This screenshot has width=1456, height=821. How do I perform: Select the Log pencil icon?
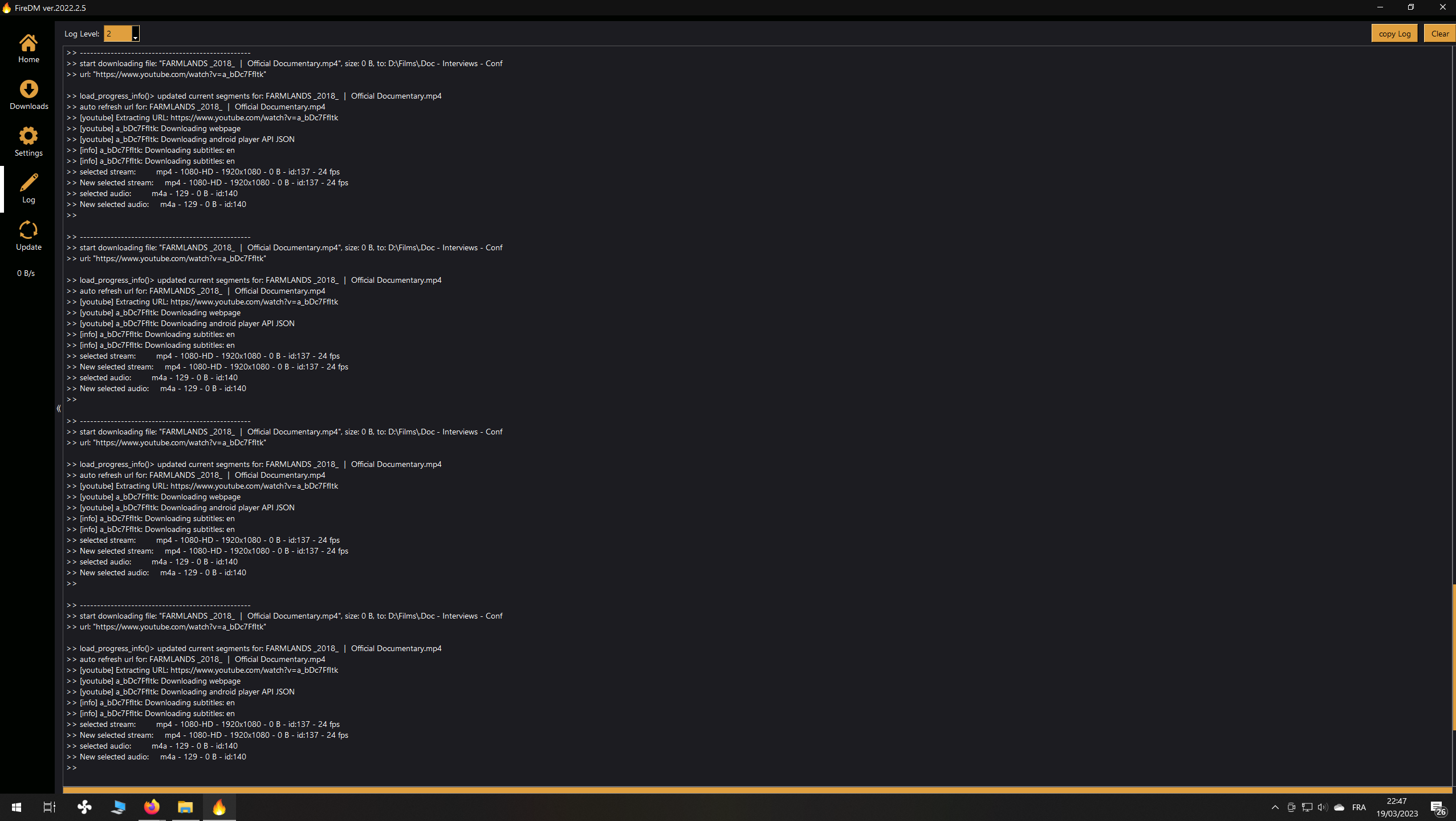click(29, 188)
